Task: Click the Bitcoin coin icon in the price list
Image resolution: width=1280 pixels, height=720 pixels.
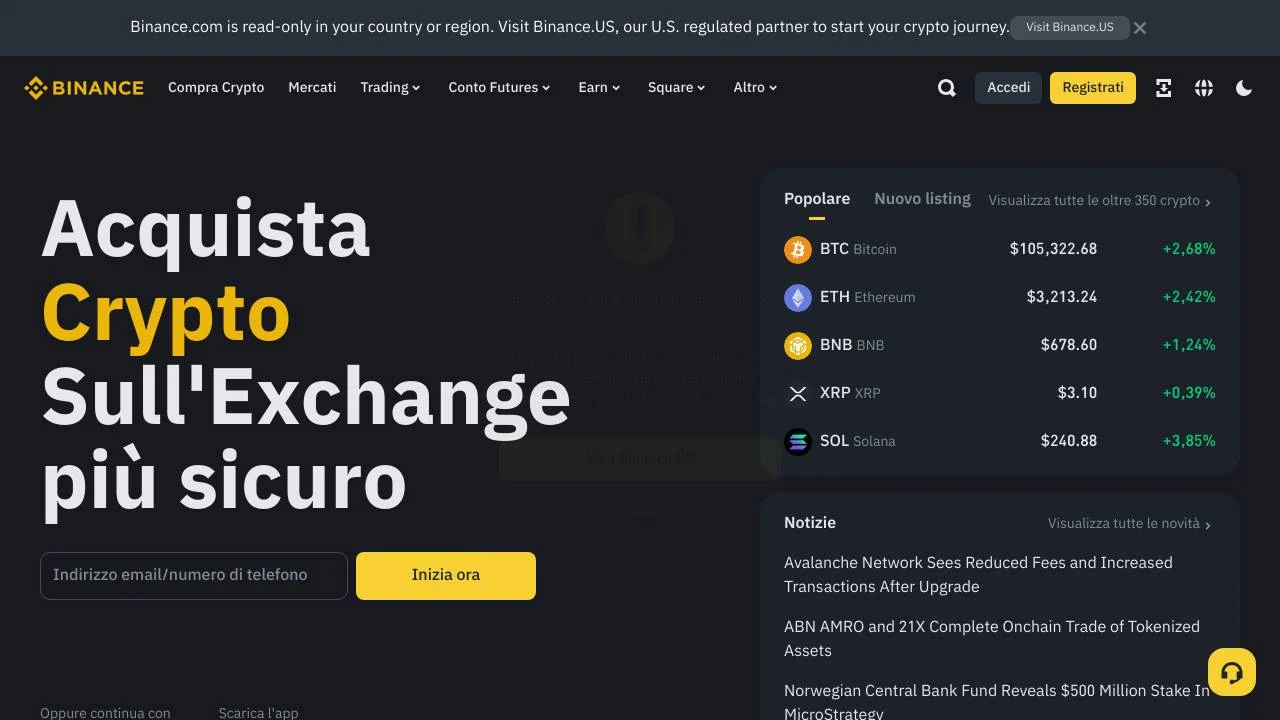Action: [797, 249]
